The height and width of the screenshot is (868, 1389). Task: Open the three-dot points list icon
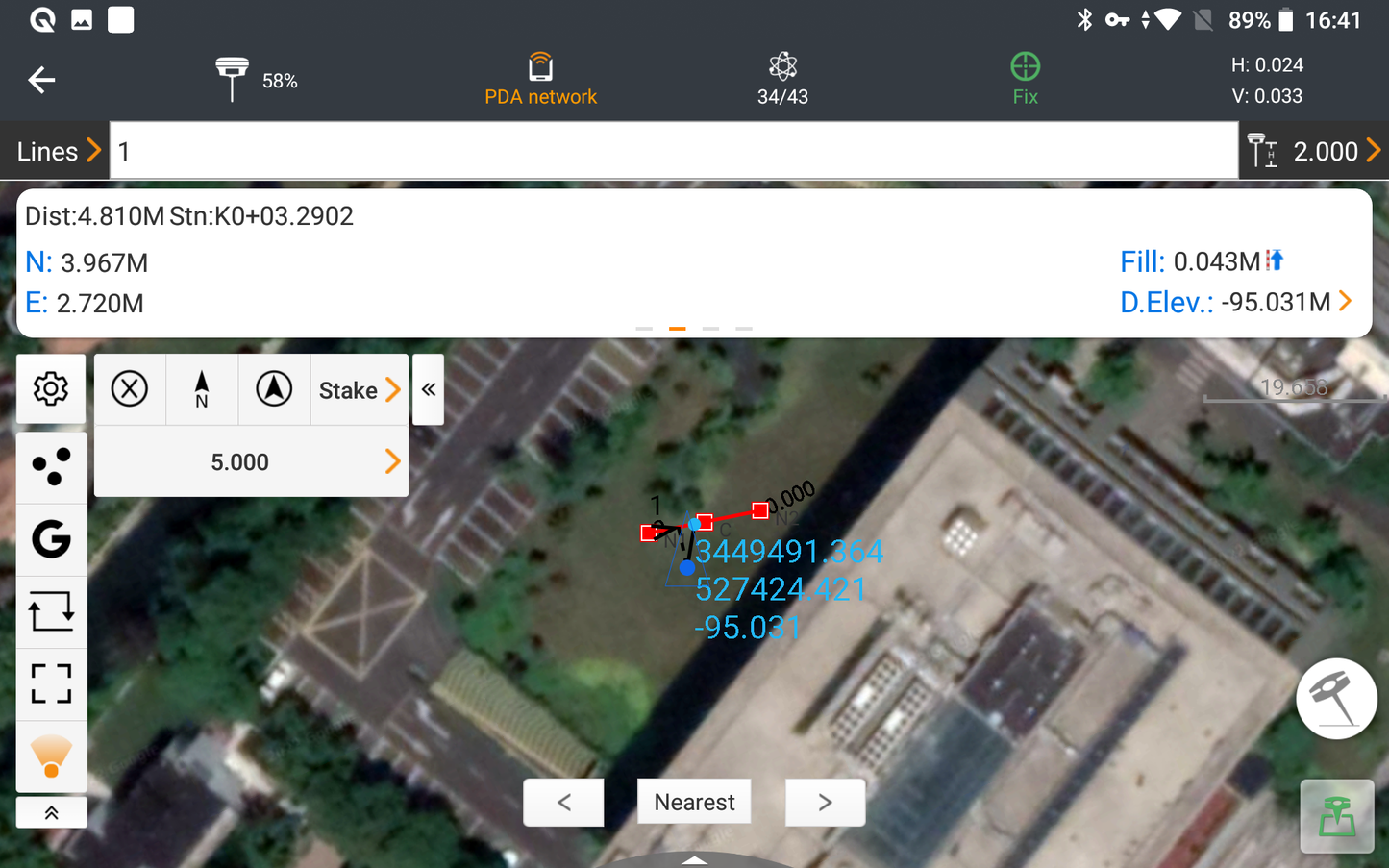point(51,467)
